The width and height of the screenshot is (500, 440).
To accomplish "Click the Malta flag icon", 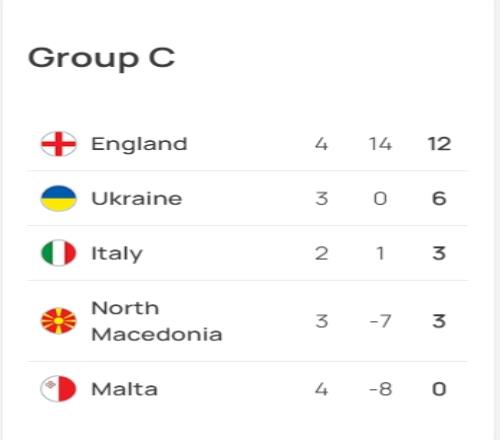I will (59, 389).
